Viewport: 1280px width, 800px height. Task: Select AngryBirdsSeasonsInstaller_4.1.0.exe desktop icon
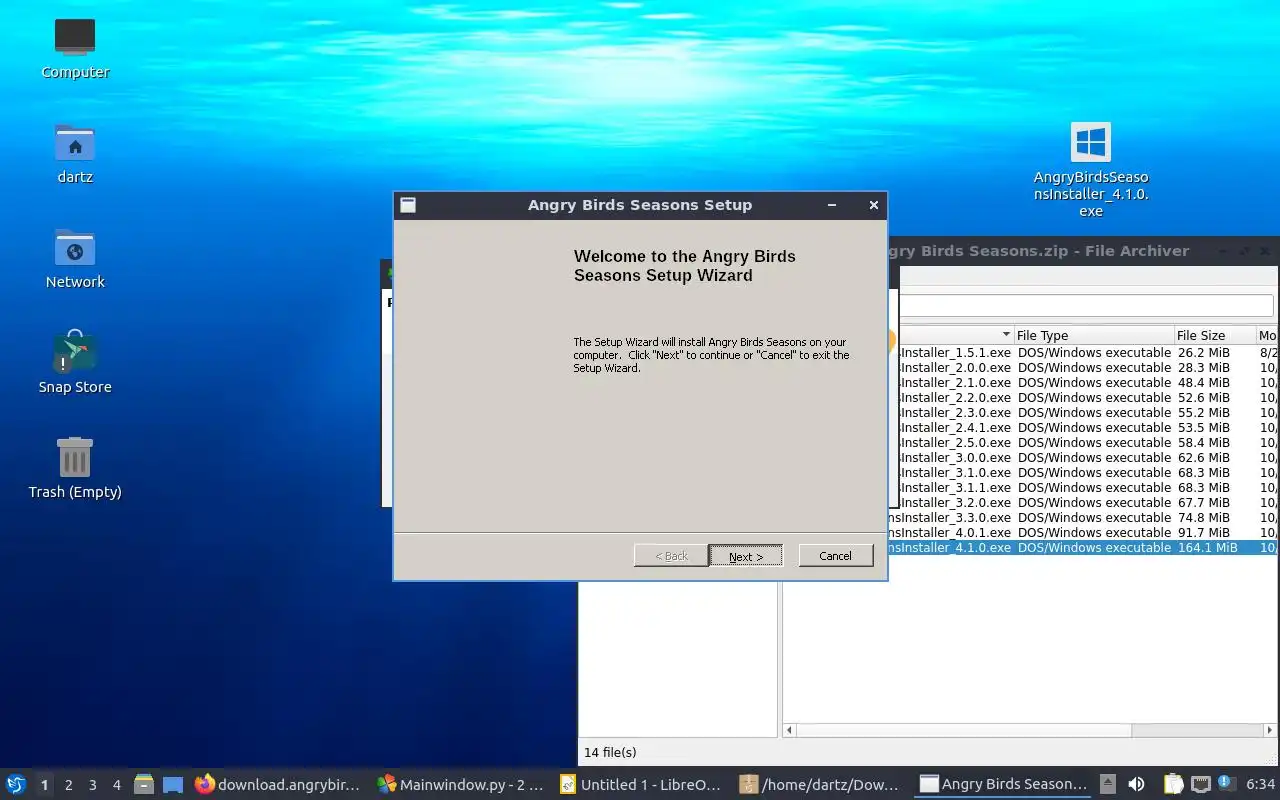click(1091, 170)
